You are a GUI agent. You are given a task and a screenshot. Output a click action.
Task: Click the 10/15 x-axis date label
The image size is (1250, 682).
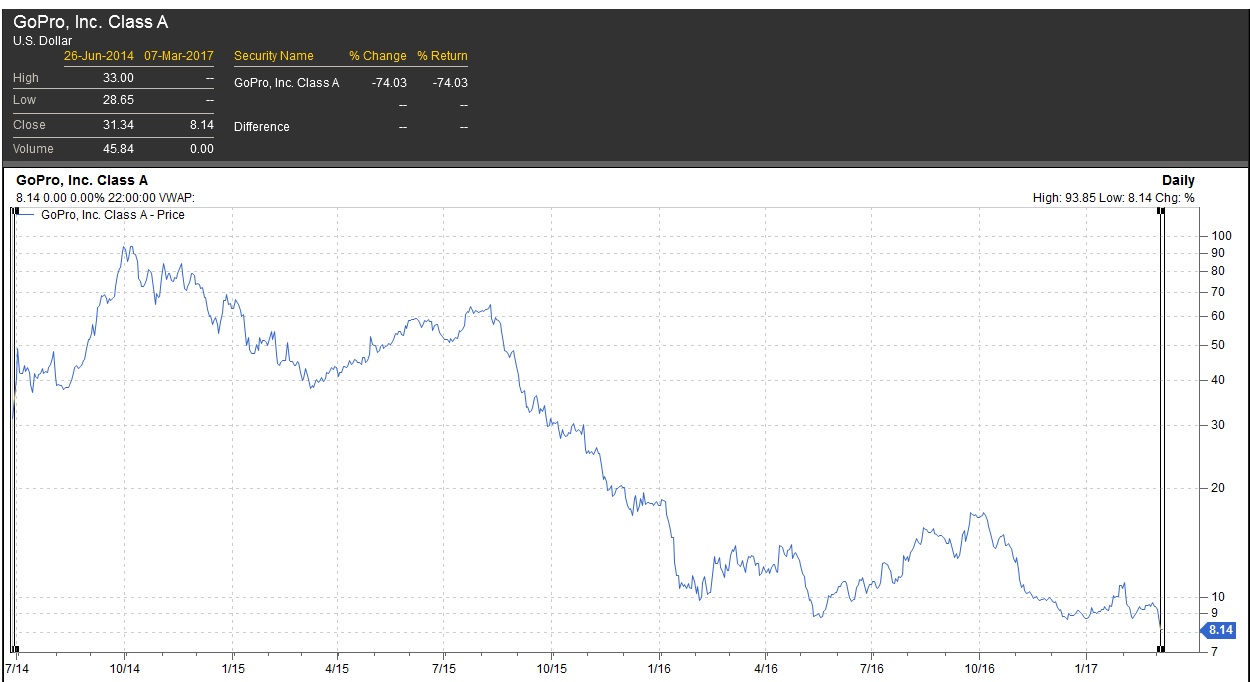[552, 667]
